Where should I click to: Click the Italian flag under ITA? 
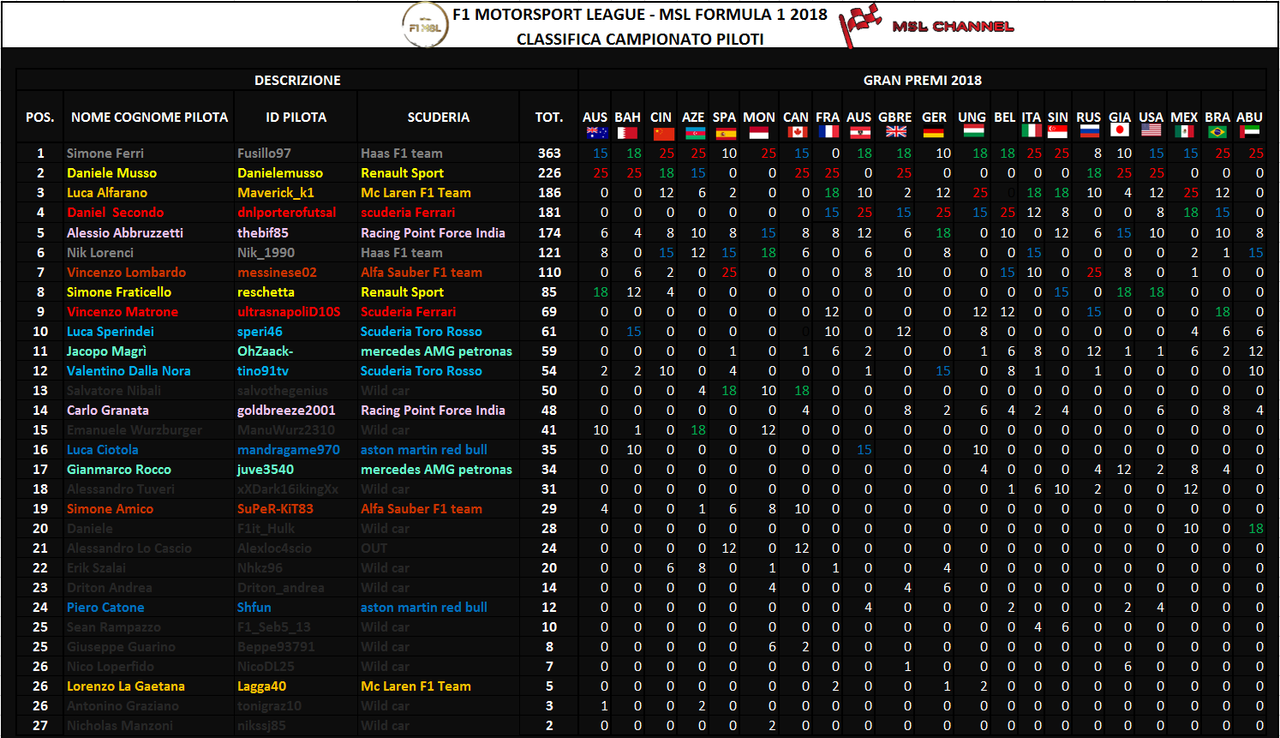pyautogui.click(x=1032, y=132)
